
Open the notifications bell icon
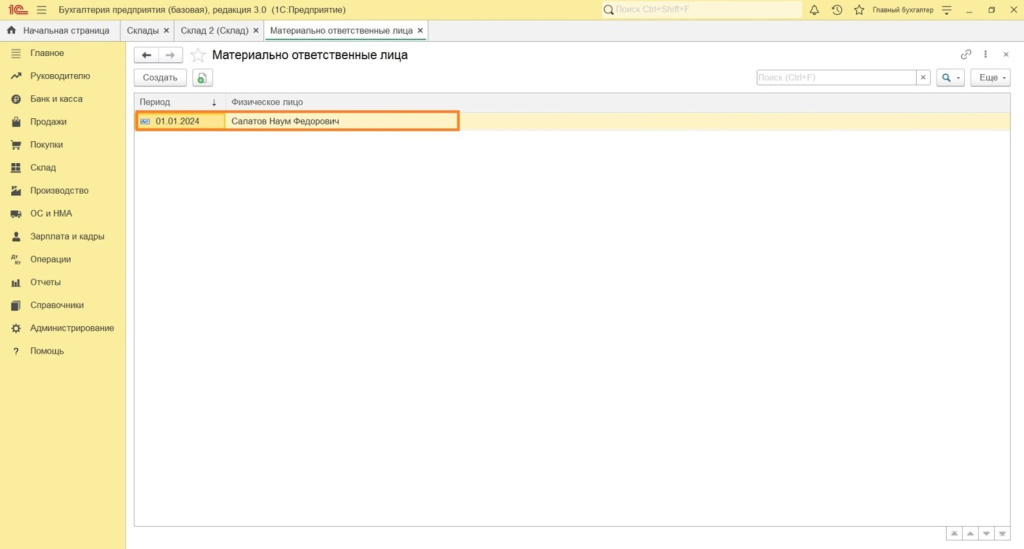point(814,10)
